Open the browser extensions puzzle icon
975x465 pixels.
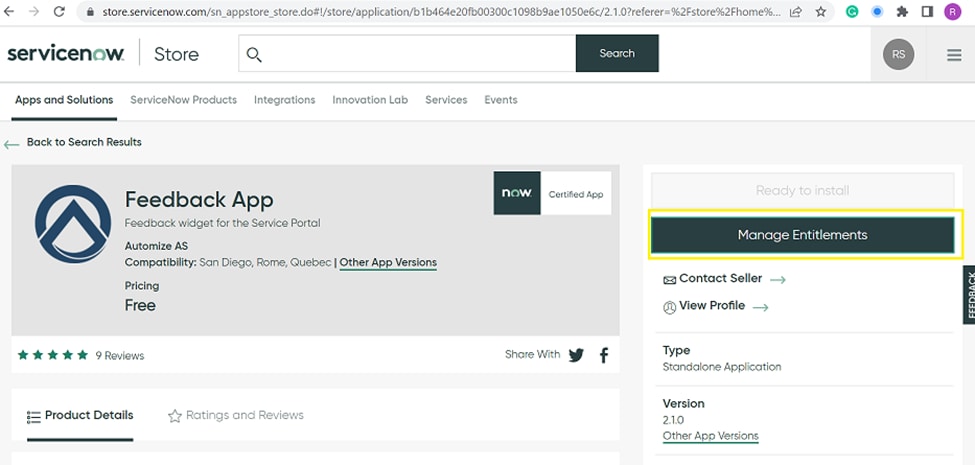(x=902, y=12)
